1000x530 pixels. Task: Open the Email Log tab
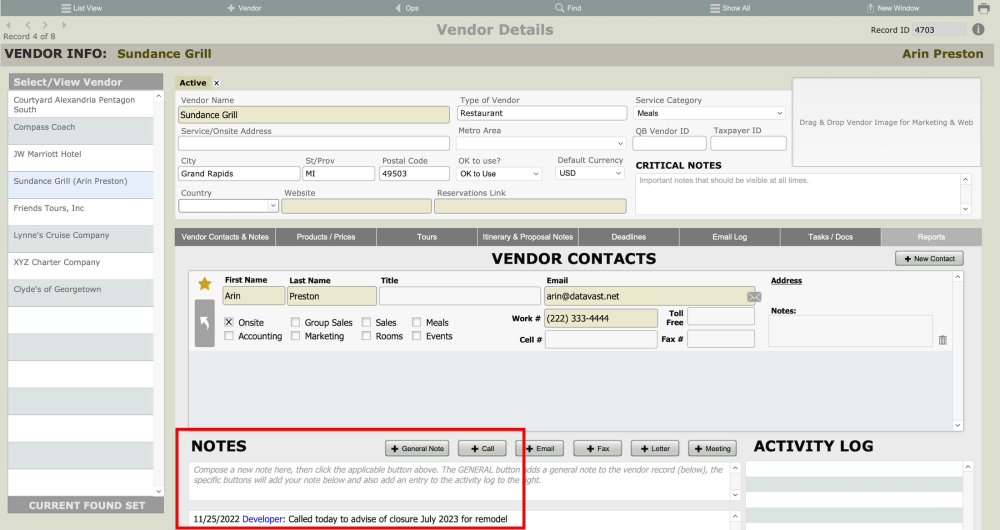[730, 237]
